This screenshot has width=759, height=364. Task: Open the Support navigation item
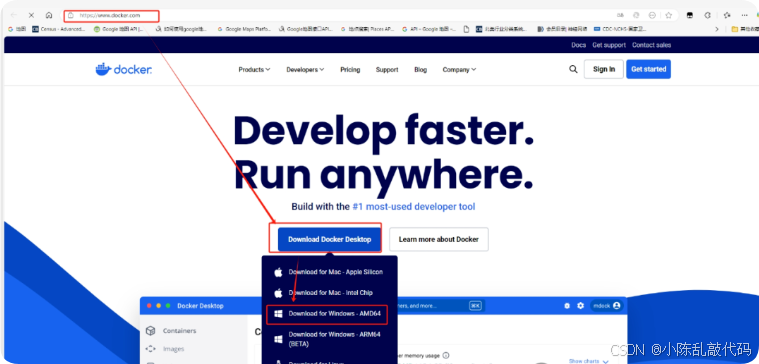tap(387, 70)
